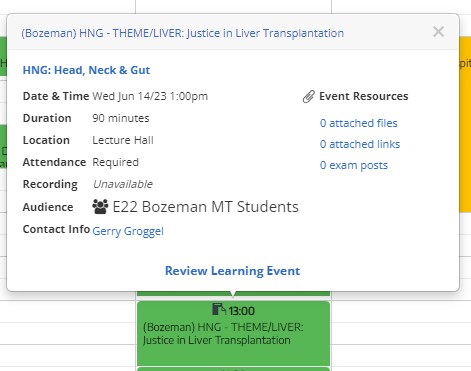471x371 pixels.
Task: Click the document icon beside 13:00
Action: [x=219, y=310]
